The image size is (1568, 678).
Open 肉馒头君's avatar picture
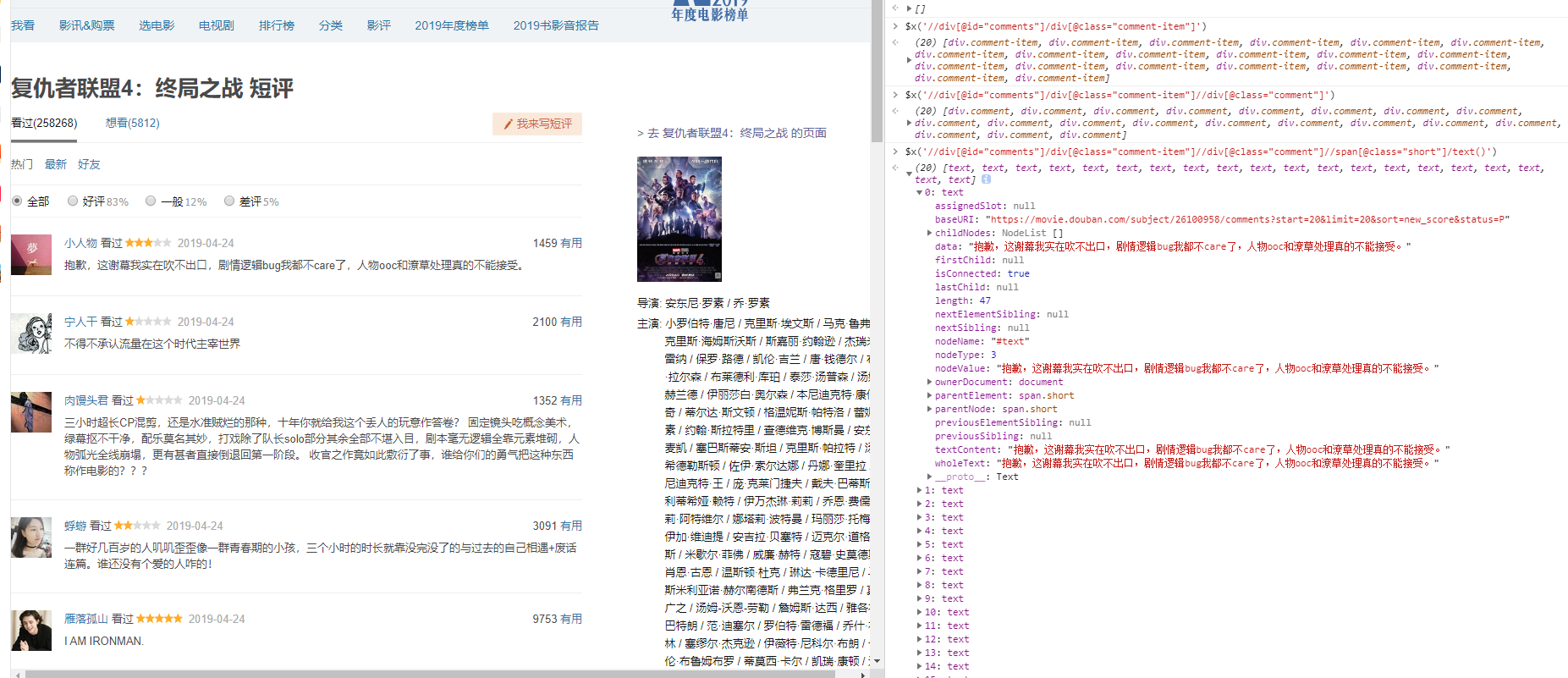click(31, 412)
